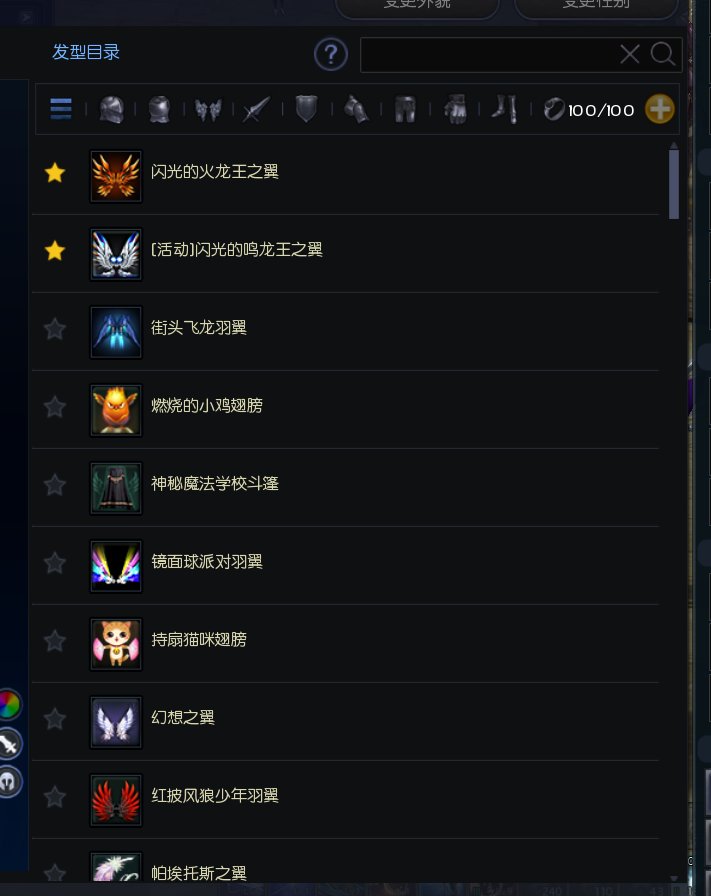Select the shoulder armor filter icon

tap(356, 109)
